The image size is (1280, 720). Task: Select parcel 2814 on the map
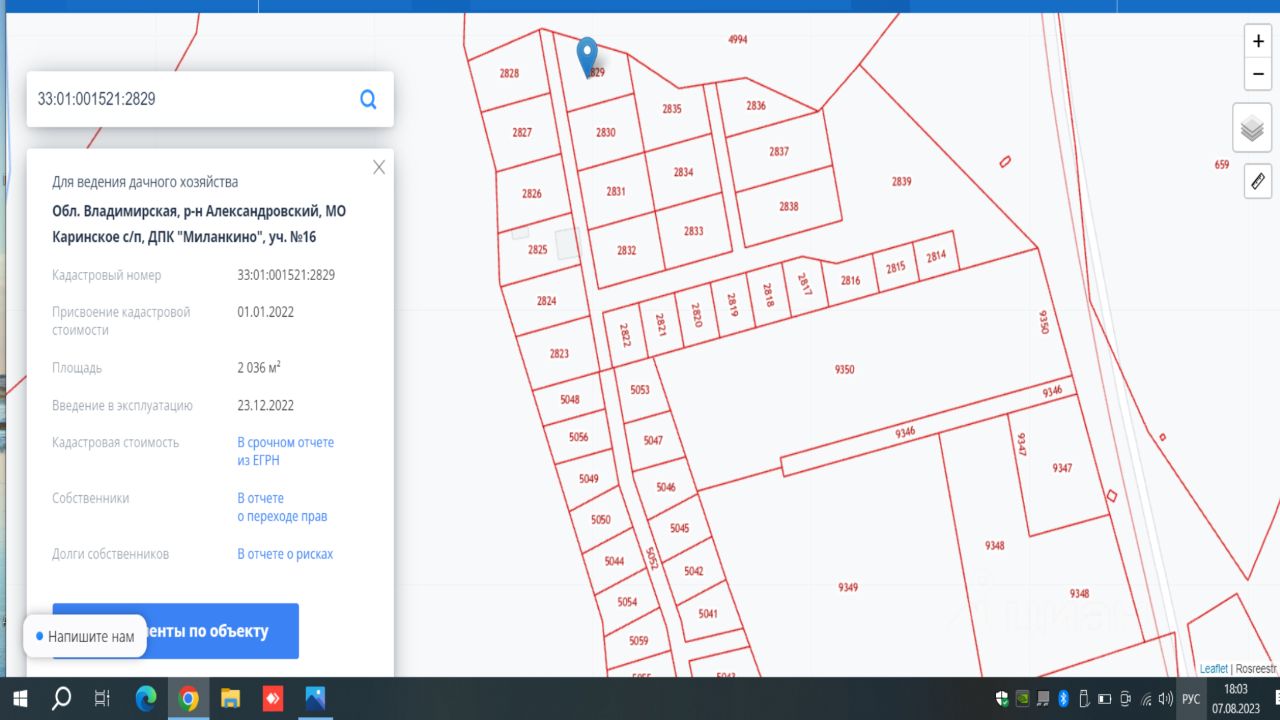pyautogui.click(x=936, y=256)
